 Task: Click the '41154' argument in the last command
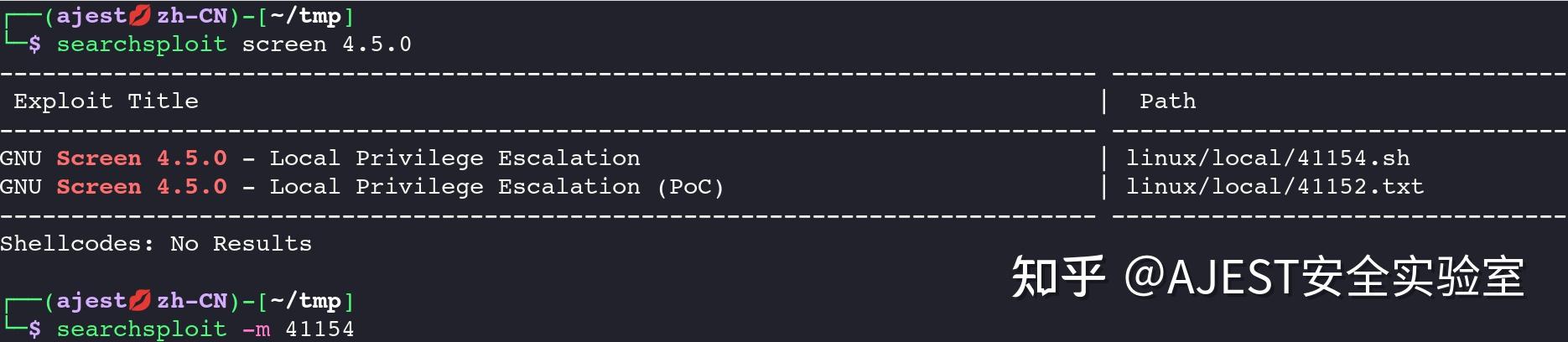[x=319, y=329]
